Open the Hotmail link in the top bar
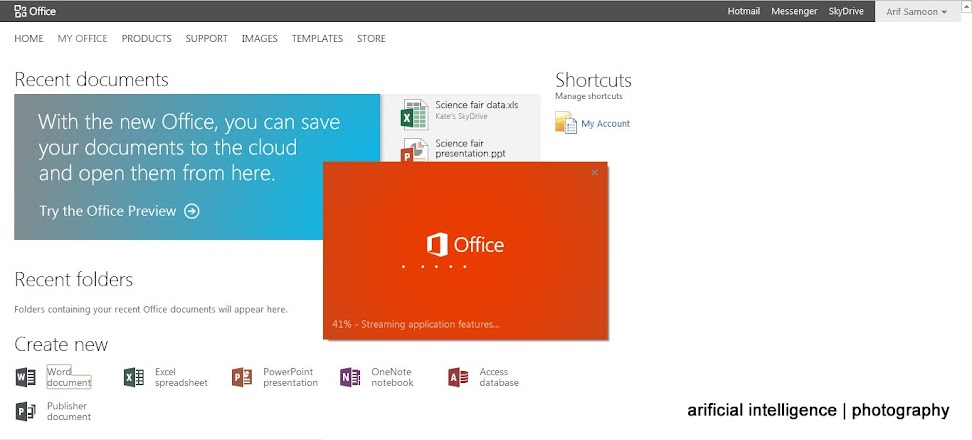The width and height of the screenshot is (972, 440). [744, 11]
